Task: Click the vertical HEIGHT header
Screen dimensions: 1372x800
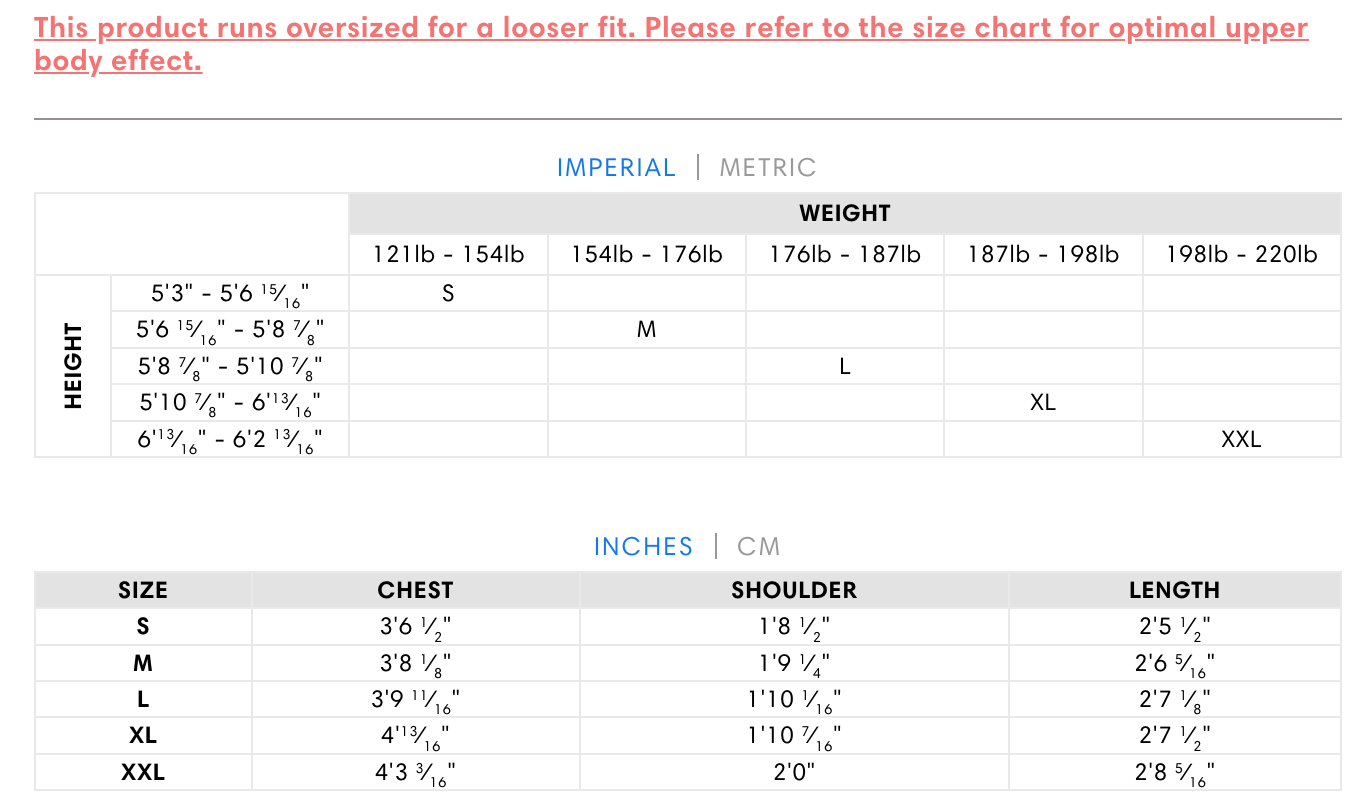Action: (x=73, y=365)
